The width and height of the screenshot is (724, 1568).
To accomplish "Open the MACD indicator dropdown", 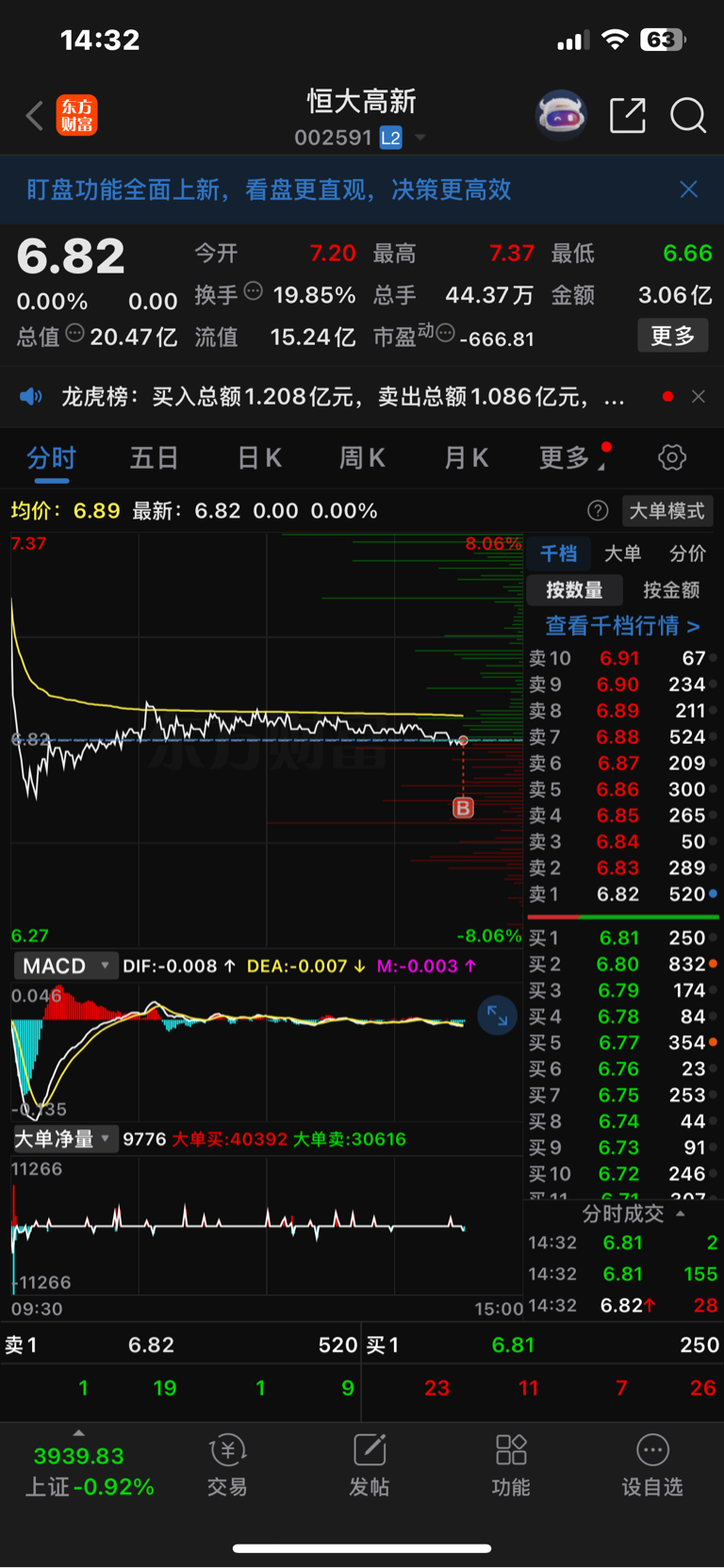I will (x=64, y=966).
